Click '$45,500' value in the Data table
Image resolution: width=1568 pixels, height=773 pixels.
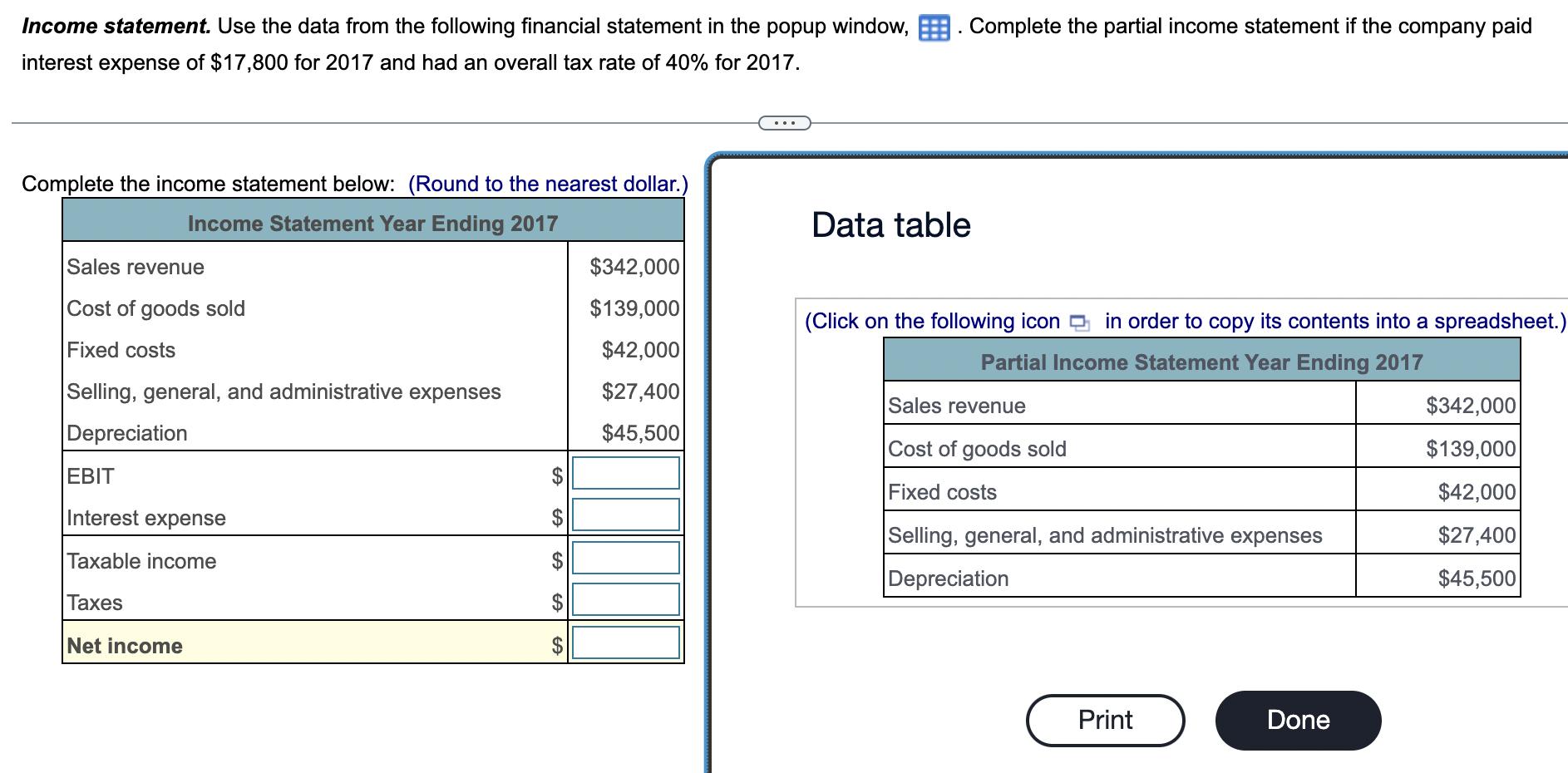pos(1477,579)
